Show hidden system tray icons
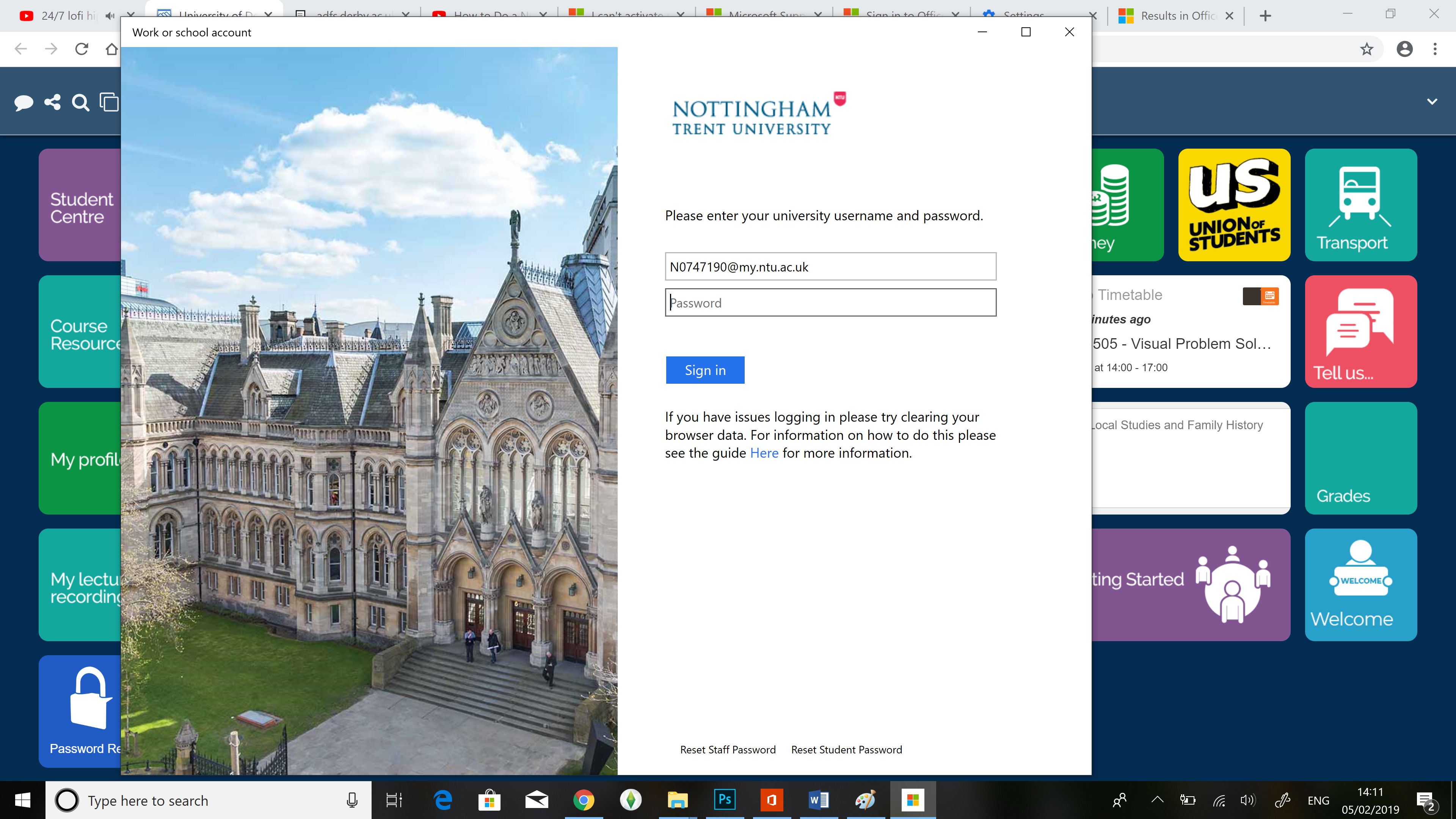Image resolution: width=1456 pixels, height=819 pixels. (1157, 800)
